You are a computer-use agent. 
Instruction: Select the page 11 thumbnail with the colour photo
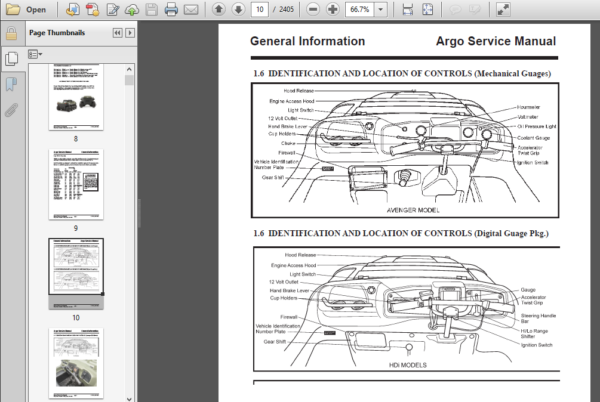coord(76,363)
